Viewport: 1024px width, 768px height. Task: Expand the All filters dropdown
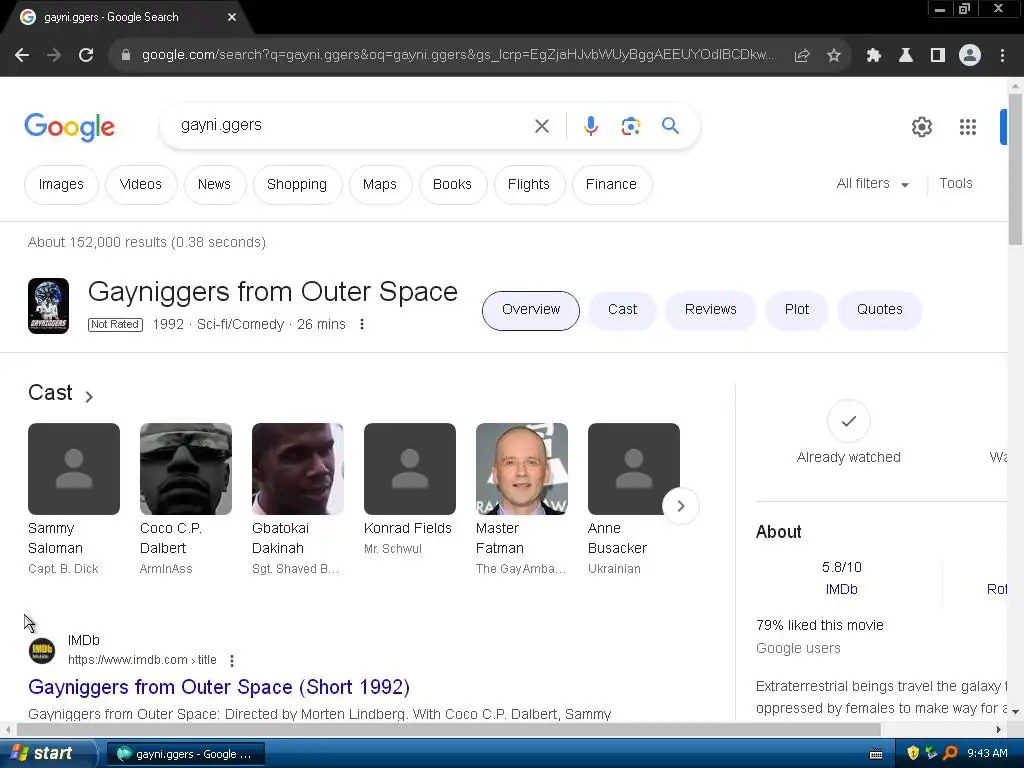pos(873,184)
